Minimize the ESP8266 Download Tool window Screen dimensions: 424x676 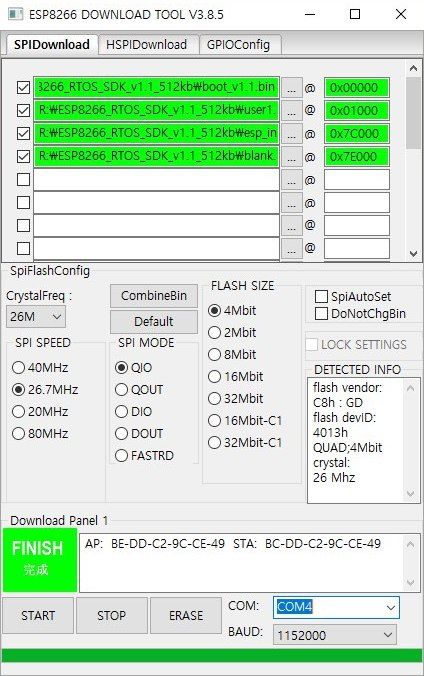[310, 14]
